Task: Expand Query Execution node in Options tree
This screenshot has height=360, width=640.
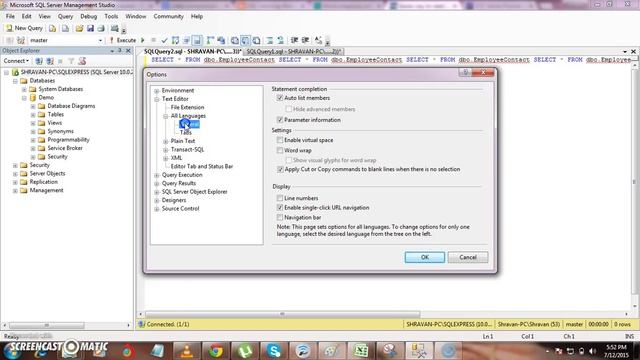Action: (x=157, y=175)
